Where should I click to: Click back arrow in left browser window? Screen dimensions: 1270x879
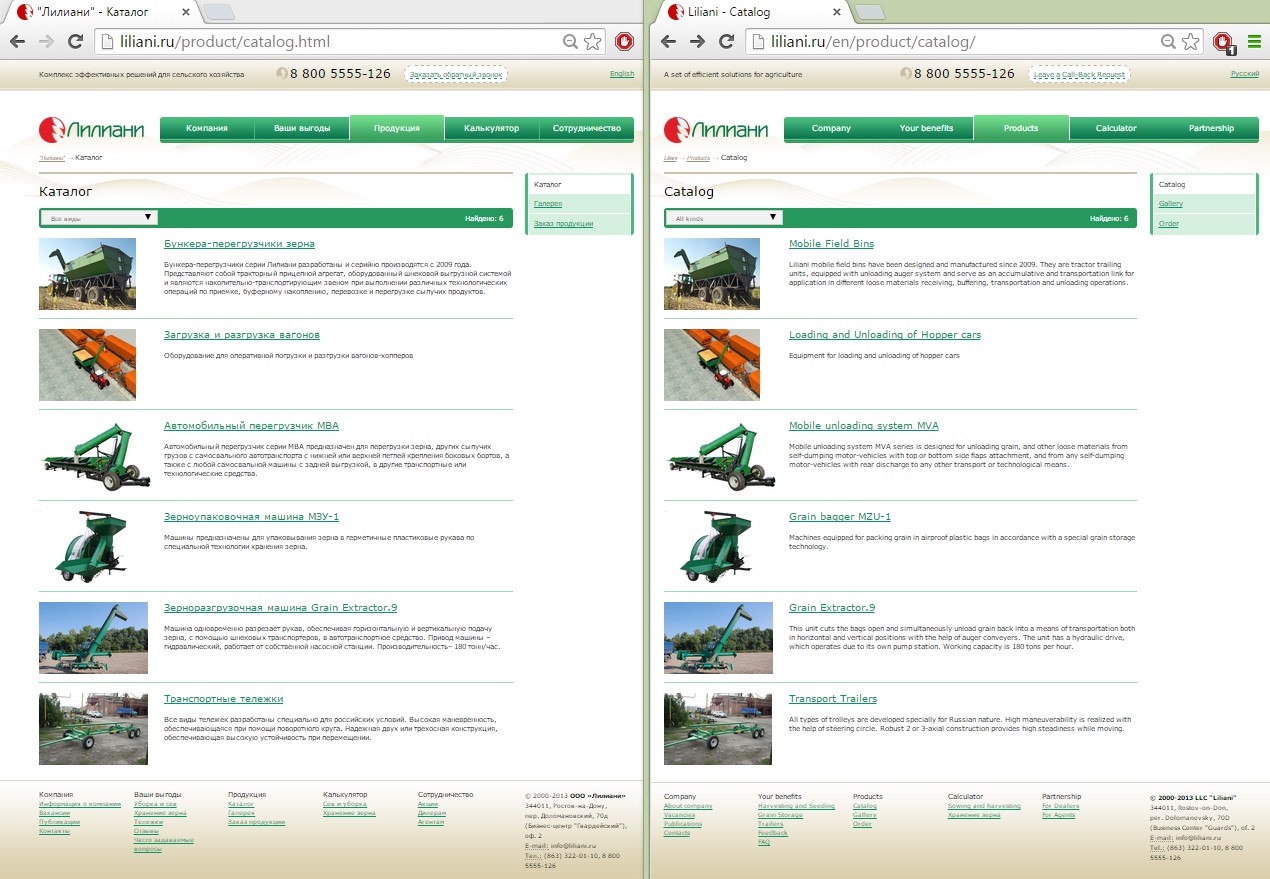point(18,42)
